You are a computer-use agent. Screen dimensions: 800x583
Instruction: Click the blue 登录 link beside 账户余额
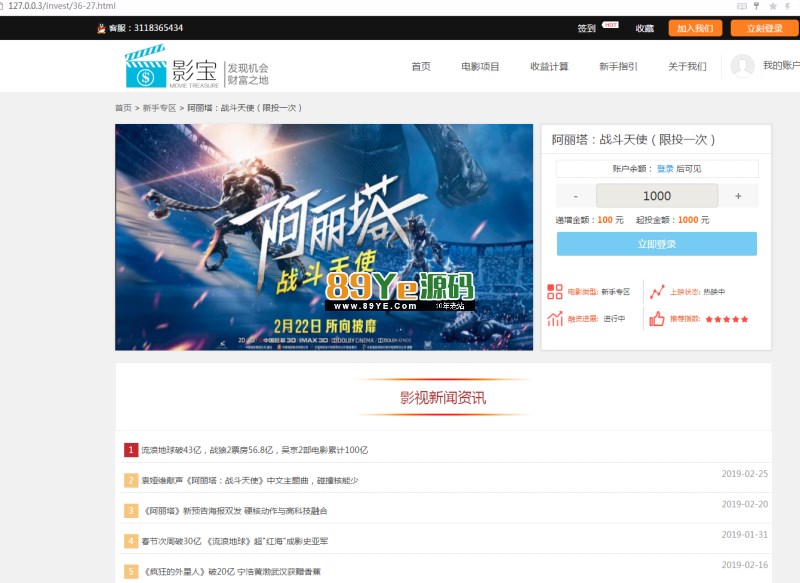coord(665,169)
